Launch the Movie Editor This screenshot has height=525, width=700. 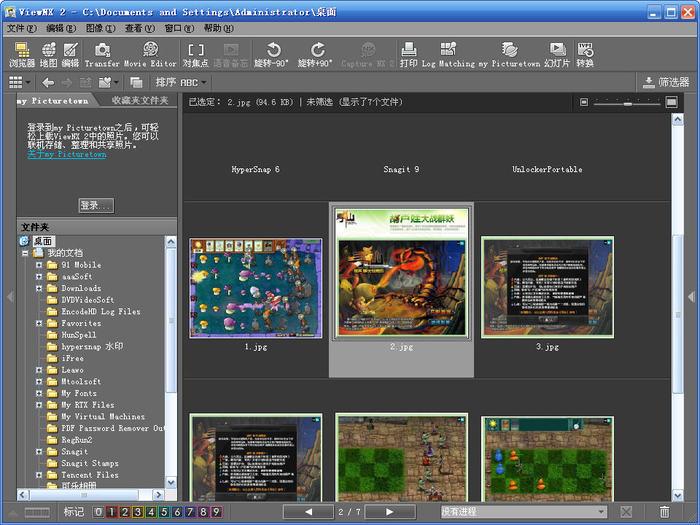tap(150, 55)
